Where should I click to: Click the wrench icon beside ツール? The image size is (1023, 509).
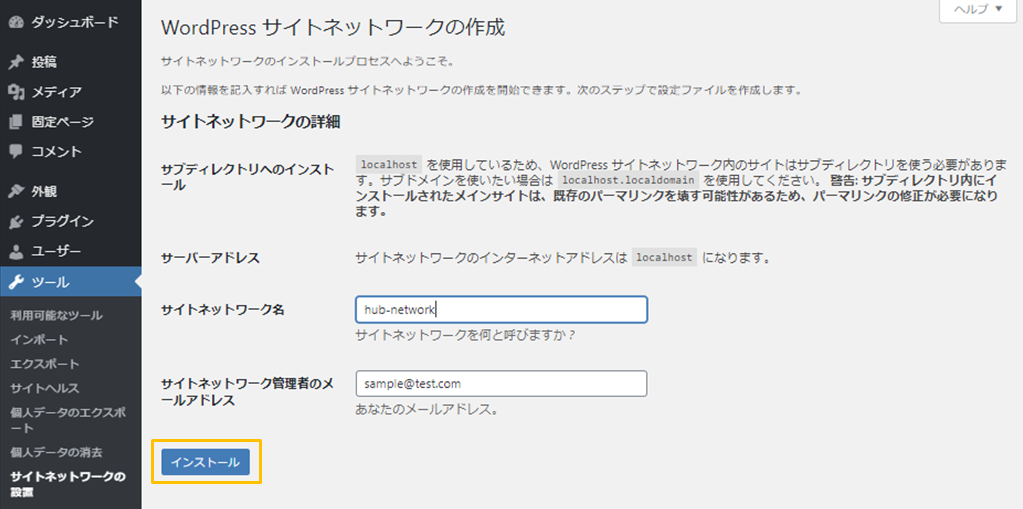click(16, 283)
